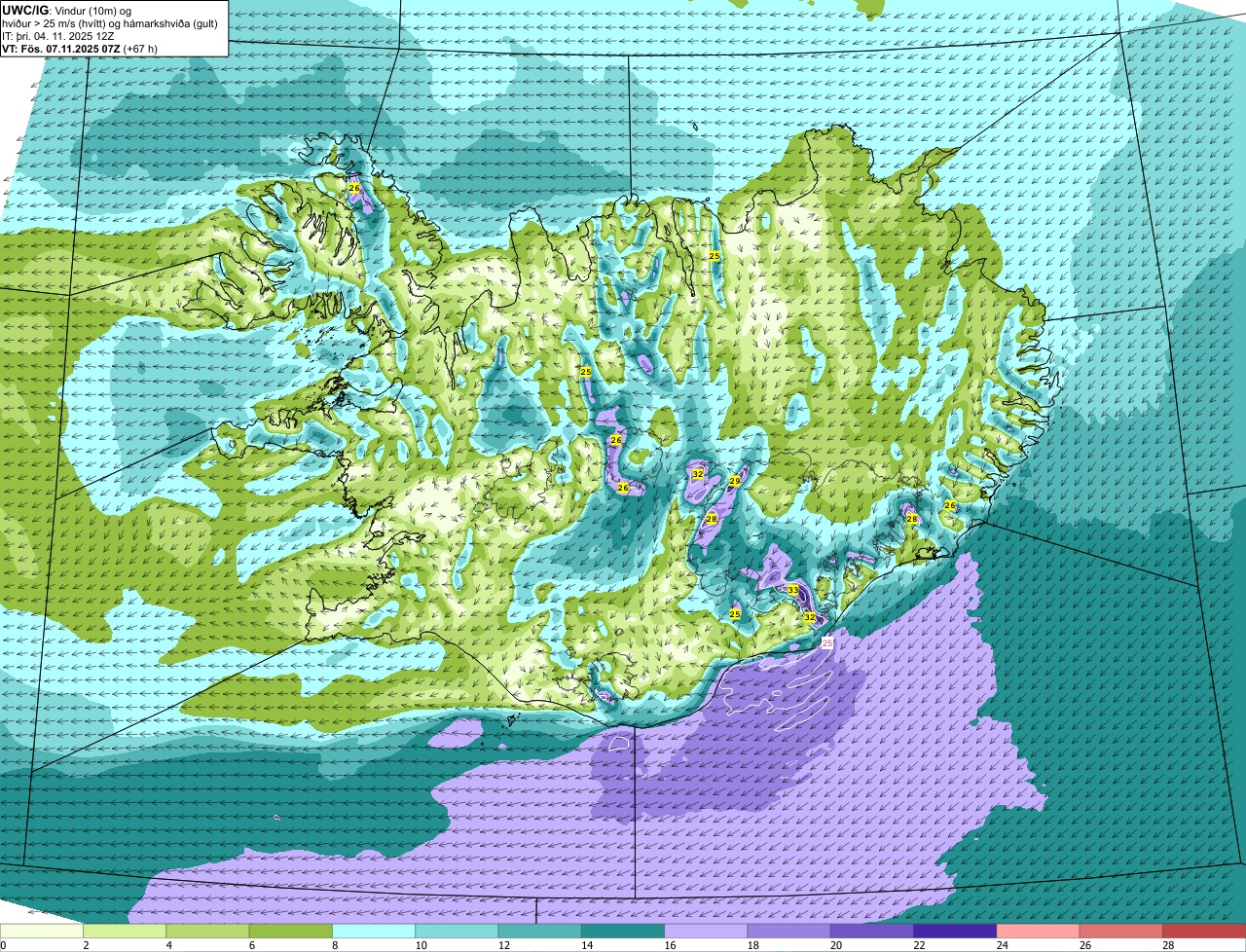This screenshot has height=952, width=1246.
Task: Click the legend scale number 0
Action: coord(3,945)
